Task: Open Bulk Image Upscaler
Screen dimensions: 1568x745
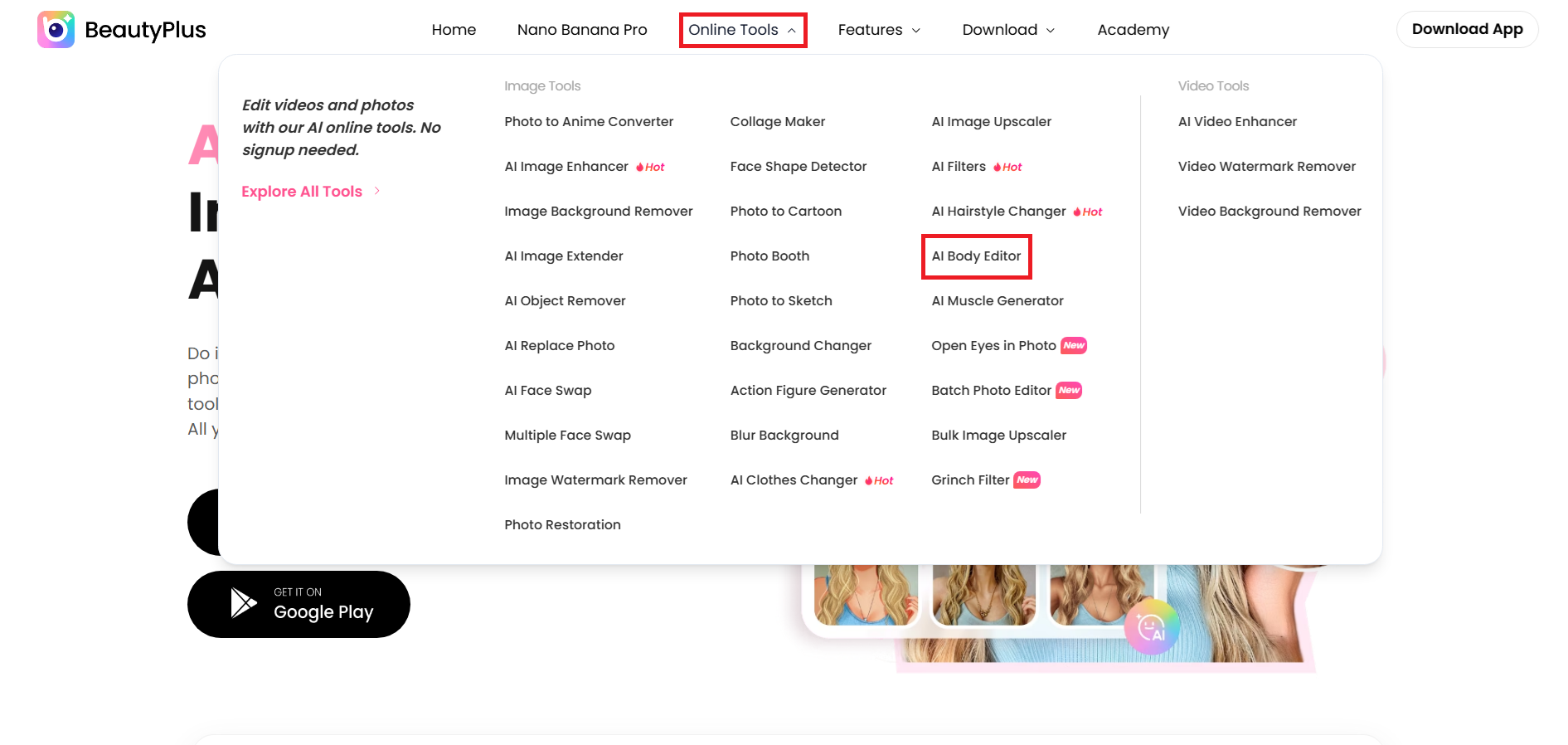Action: (998, 436)
